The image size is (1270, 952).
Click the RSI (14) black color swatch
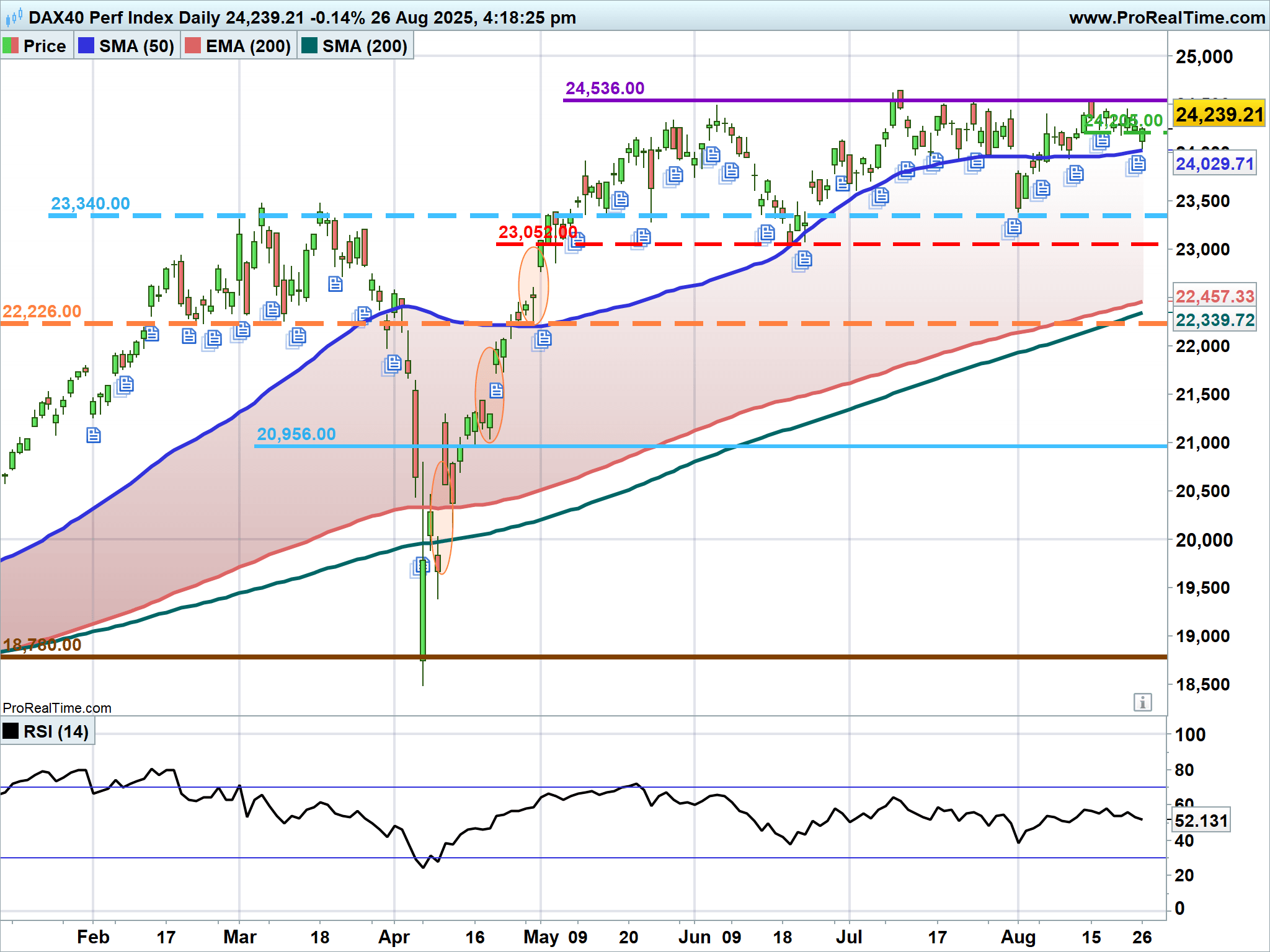11,731
